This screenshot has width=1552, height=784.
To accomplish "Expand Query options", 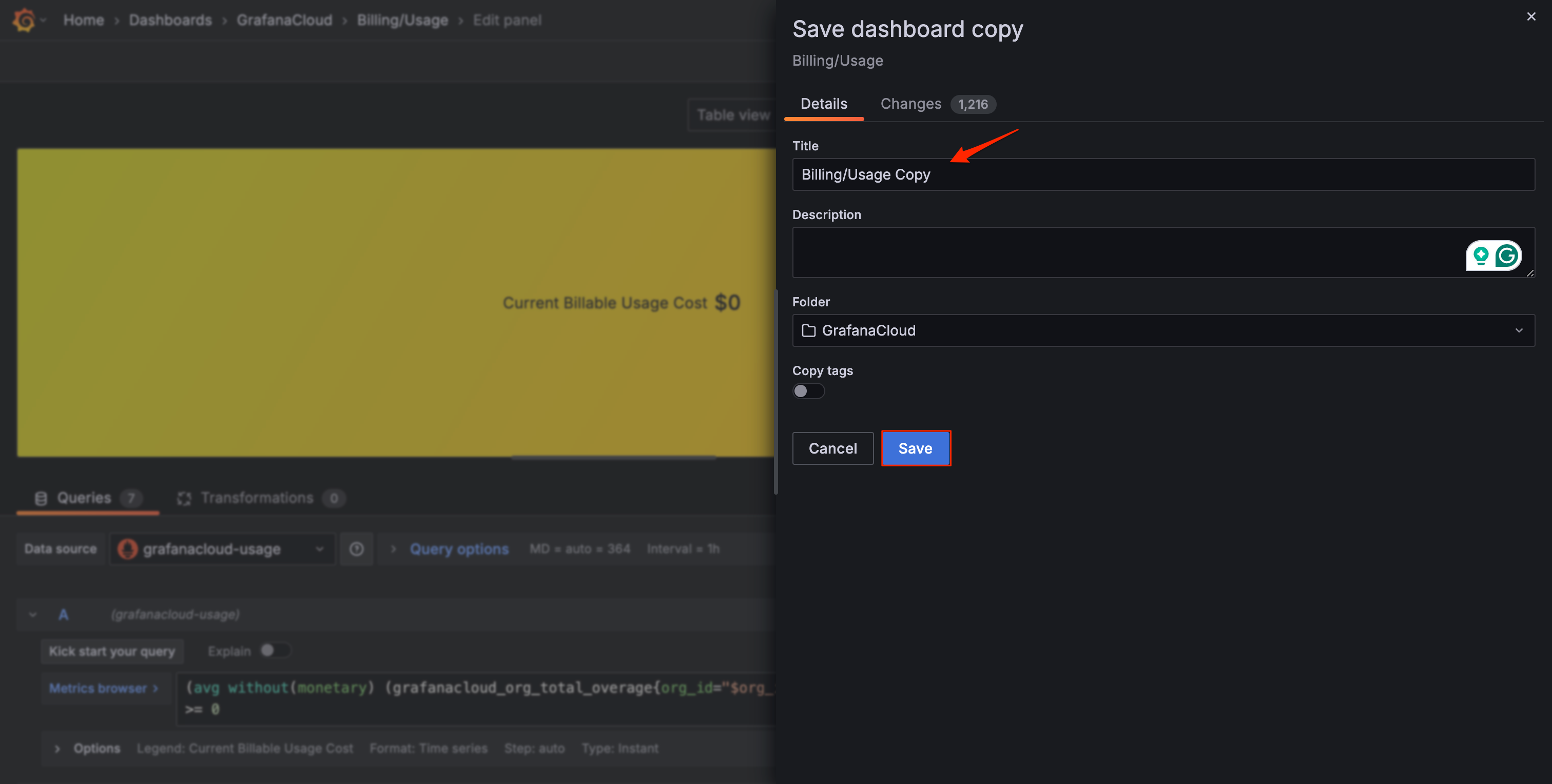I will pos(458,548).
